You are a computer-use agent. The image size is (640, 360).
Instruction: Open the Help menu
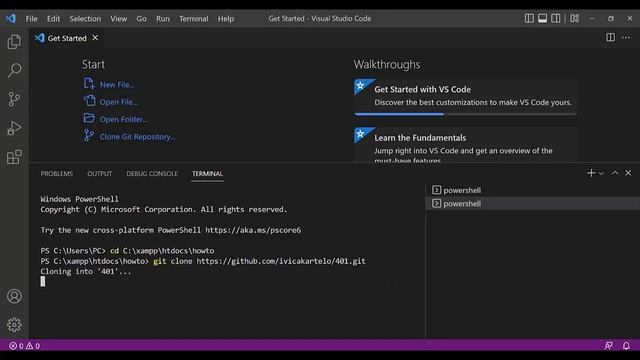click(226, 19)
